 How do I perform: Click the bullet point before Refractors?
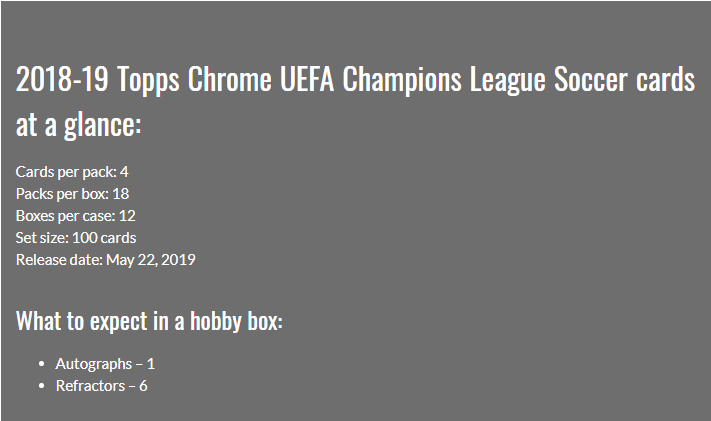(x=42, y=386)
